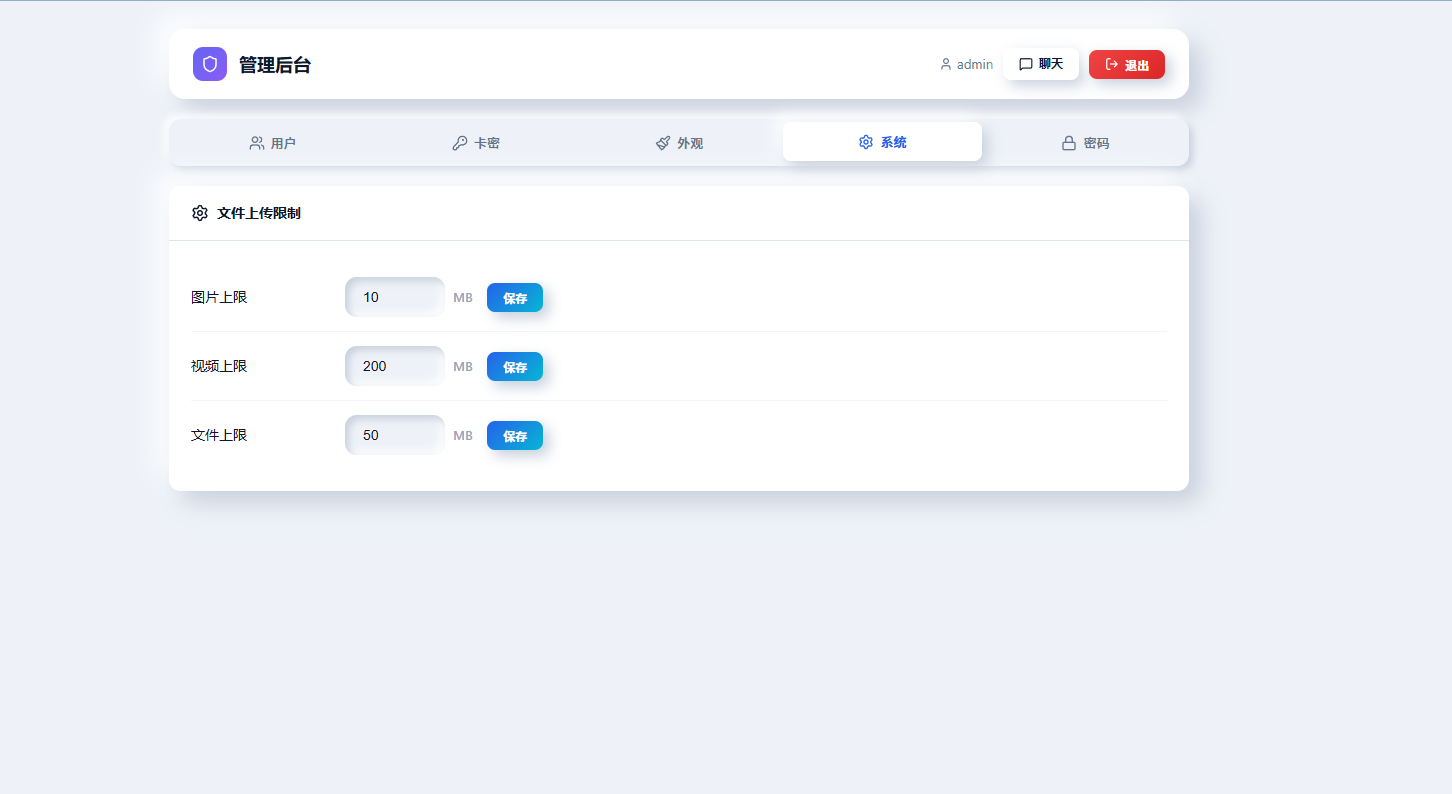Click the user icon next to admin

coord(946,64)
